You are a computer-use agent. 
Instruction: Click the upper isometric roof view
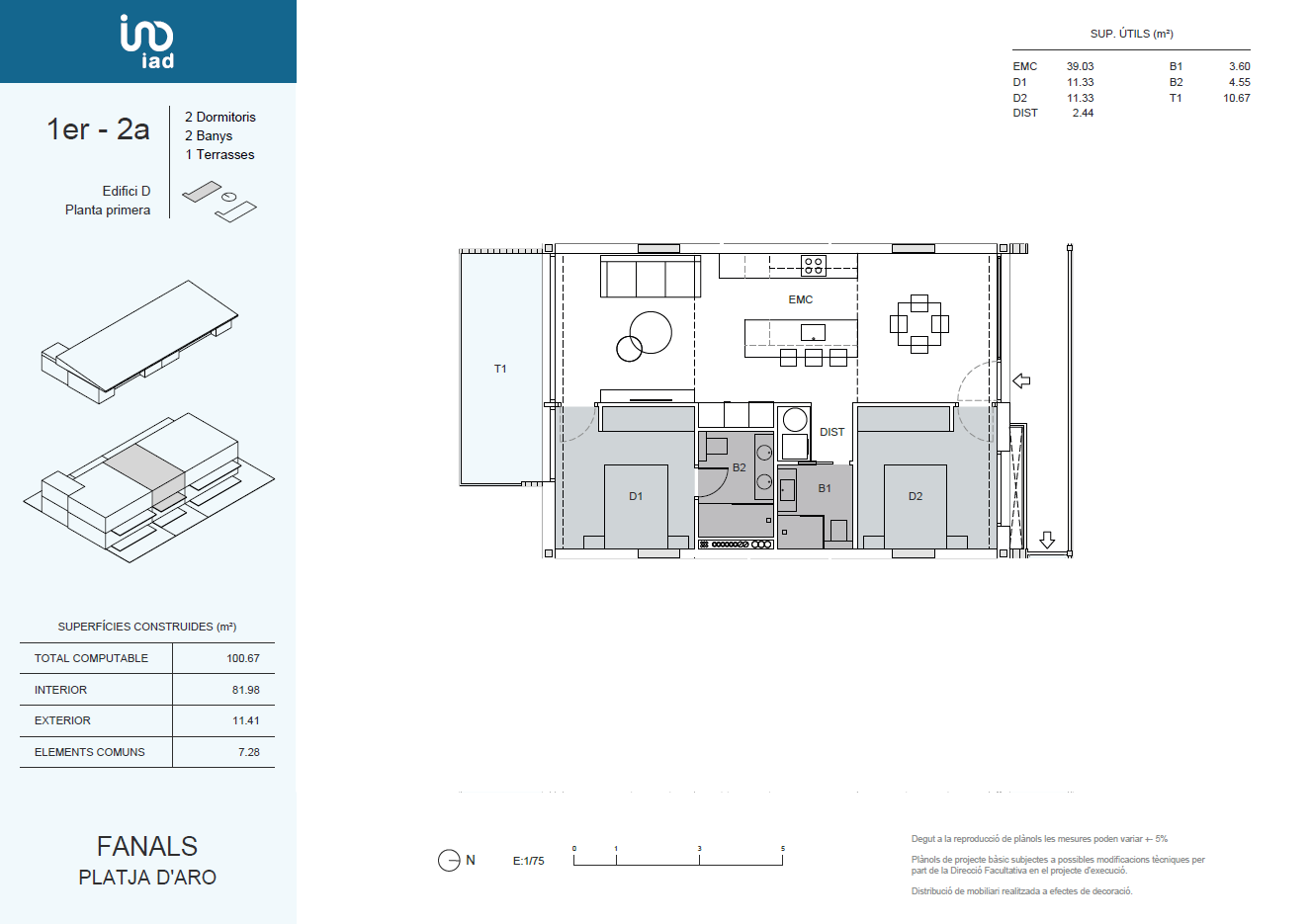click(139, 341)
